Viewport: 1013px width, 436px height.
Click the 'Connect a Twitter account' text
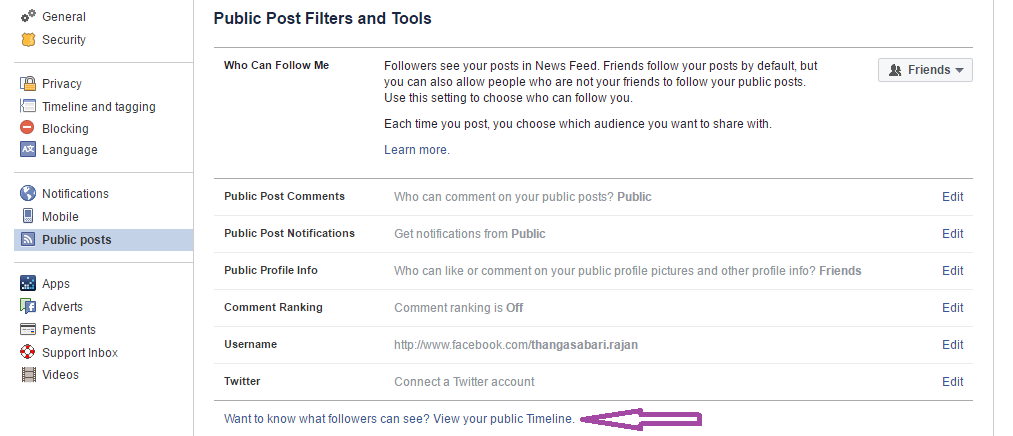click(465, 382)
